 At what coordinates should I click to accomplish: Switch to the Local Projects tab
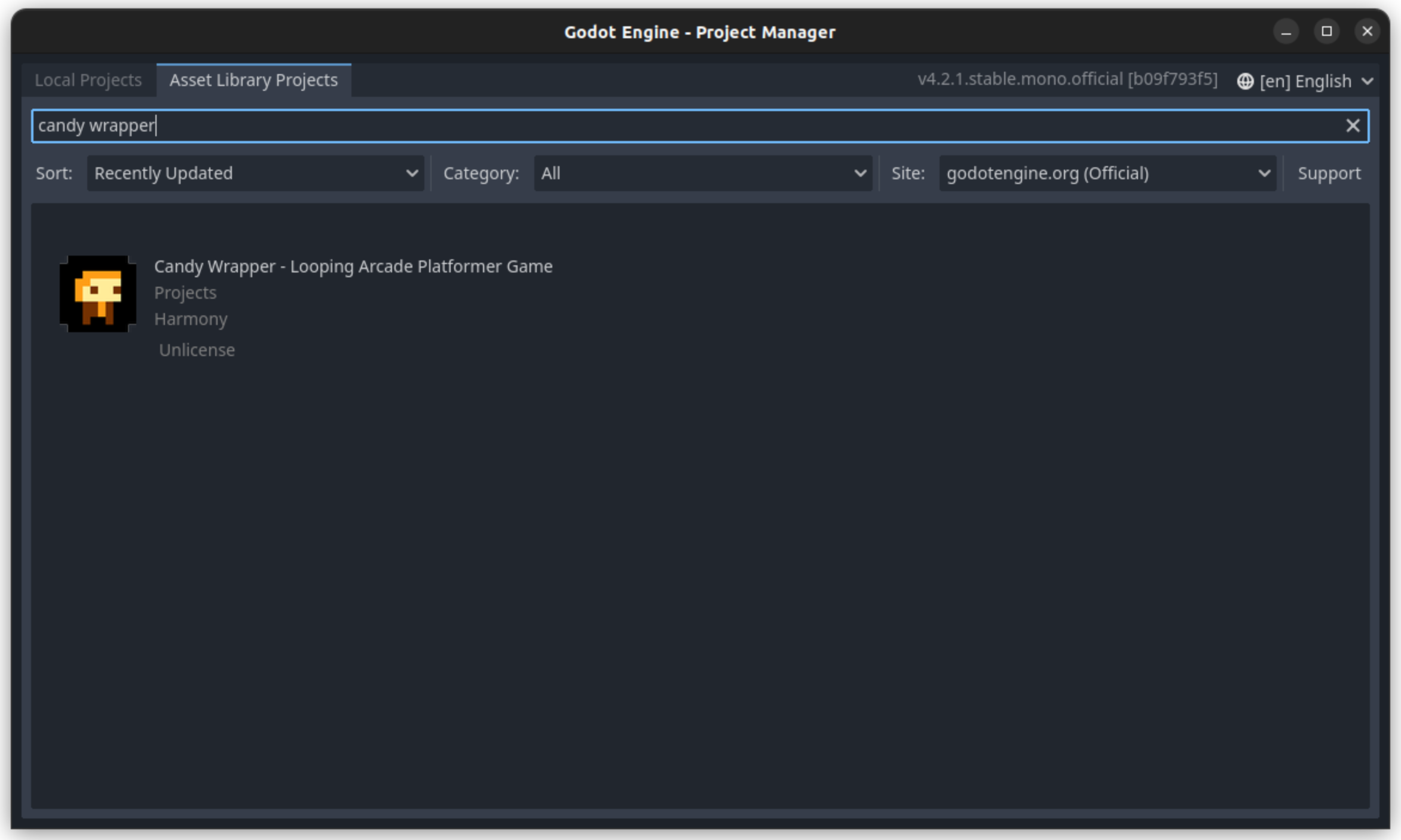point(88,80)
